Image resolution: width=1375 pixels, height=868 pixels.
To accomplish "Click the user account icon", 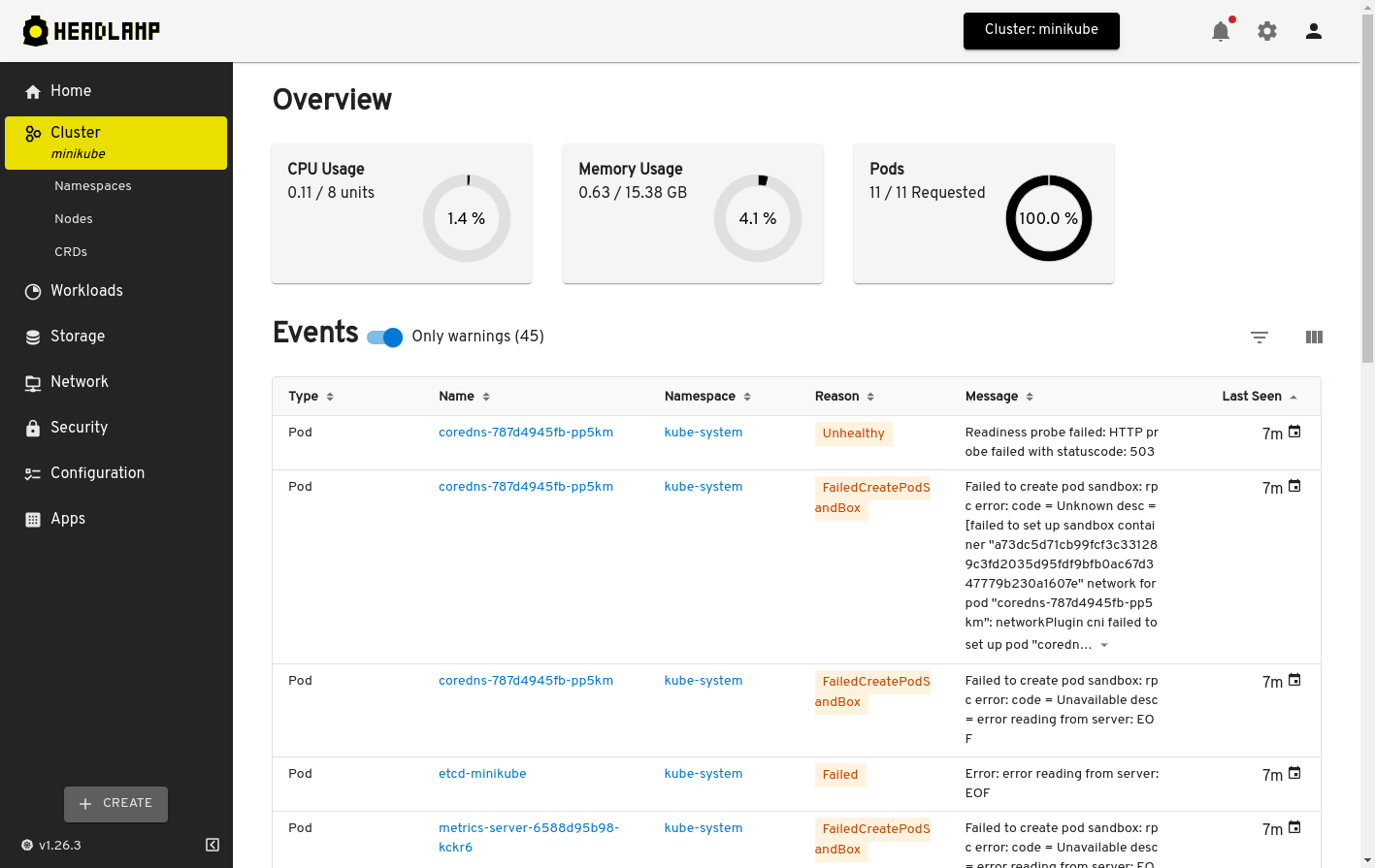I will (x=1314, y=31).
